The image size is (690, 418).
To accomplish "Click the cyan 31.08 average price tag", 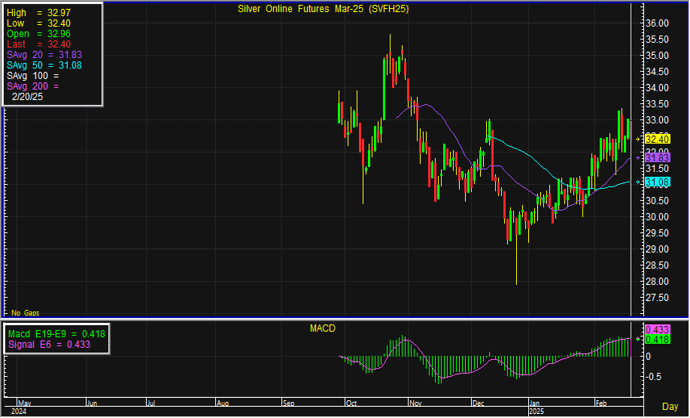I will pyautogui.click(x=657, y=182).
